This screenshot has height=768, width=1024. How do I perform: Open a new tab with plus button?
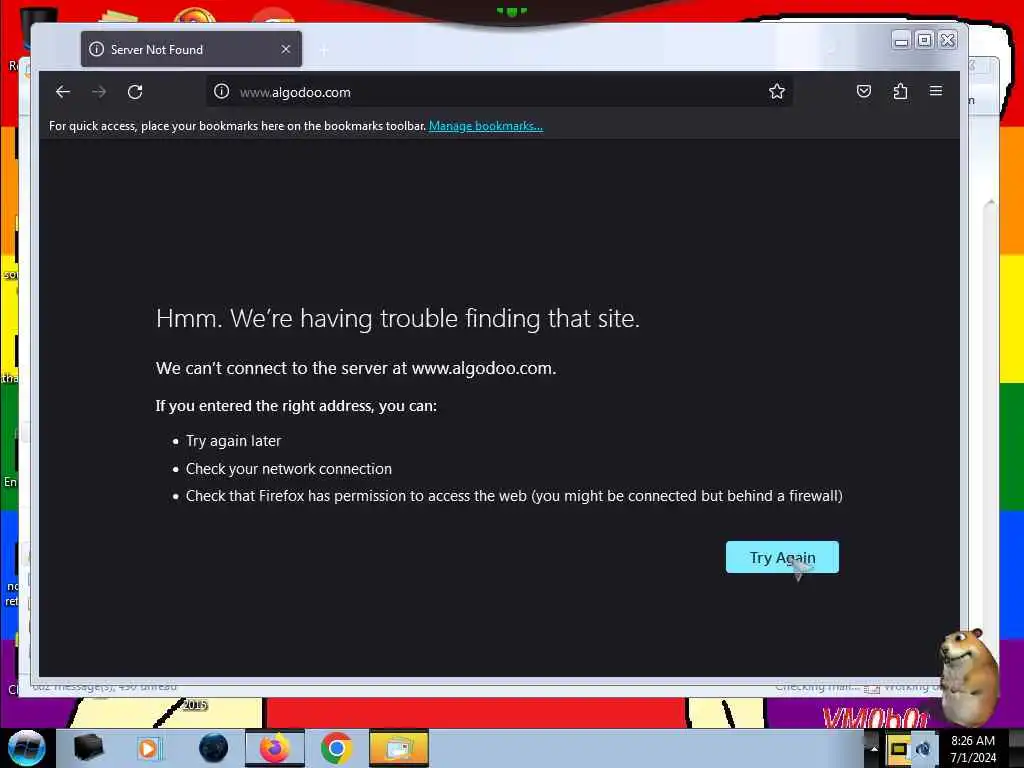[x=323, y=50]
